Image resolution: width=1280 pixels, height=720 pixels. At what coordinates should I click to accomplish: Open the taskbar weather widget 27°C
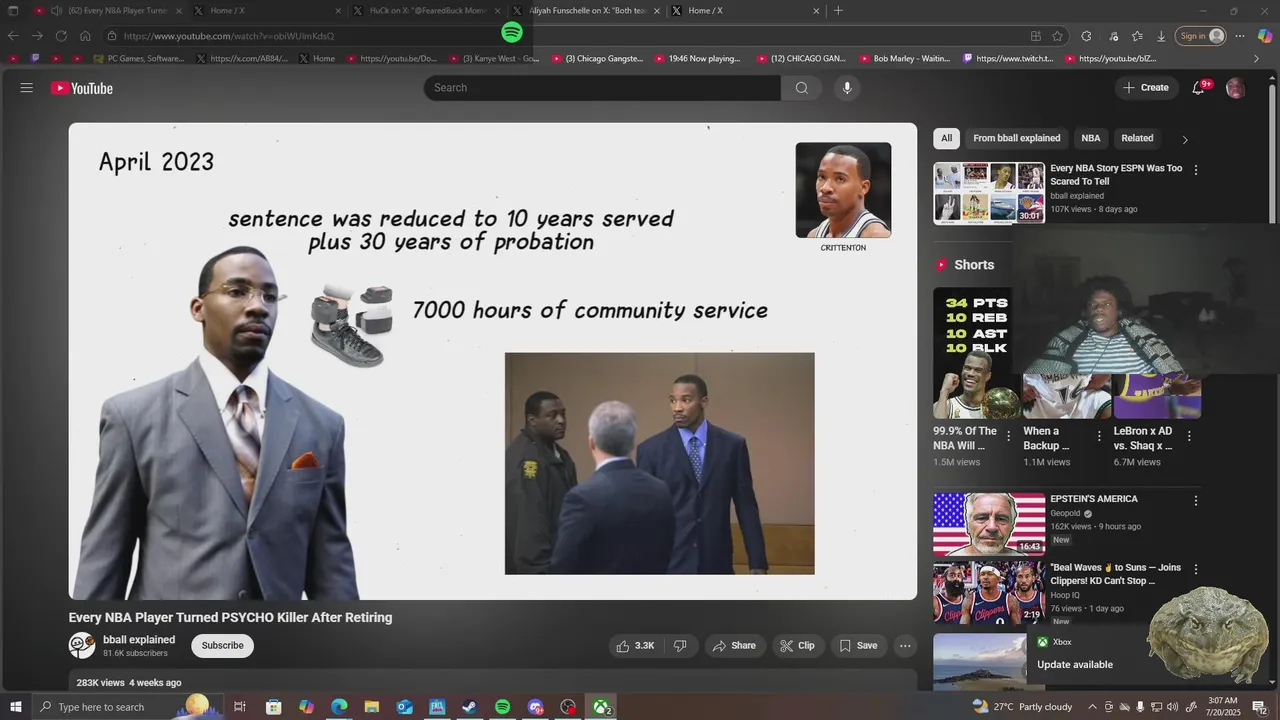(x=1022, y=707)
